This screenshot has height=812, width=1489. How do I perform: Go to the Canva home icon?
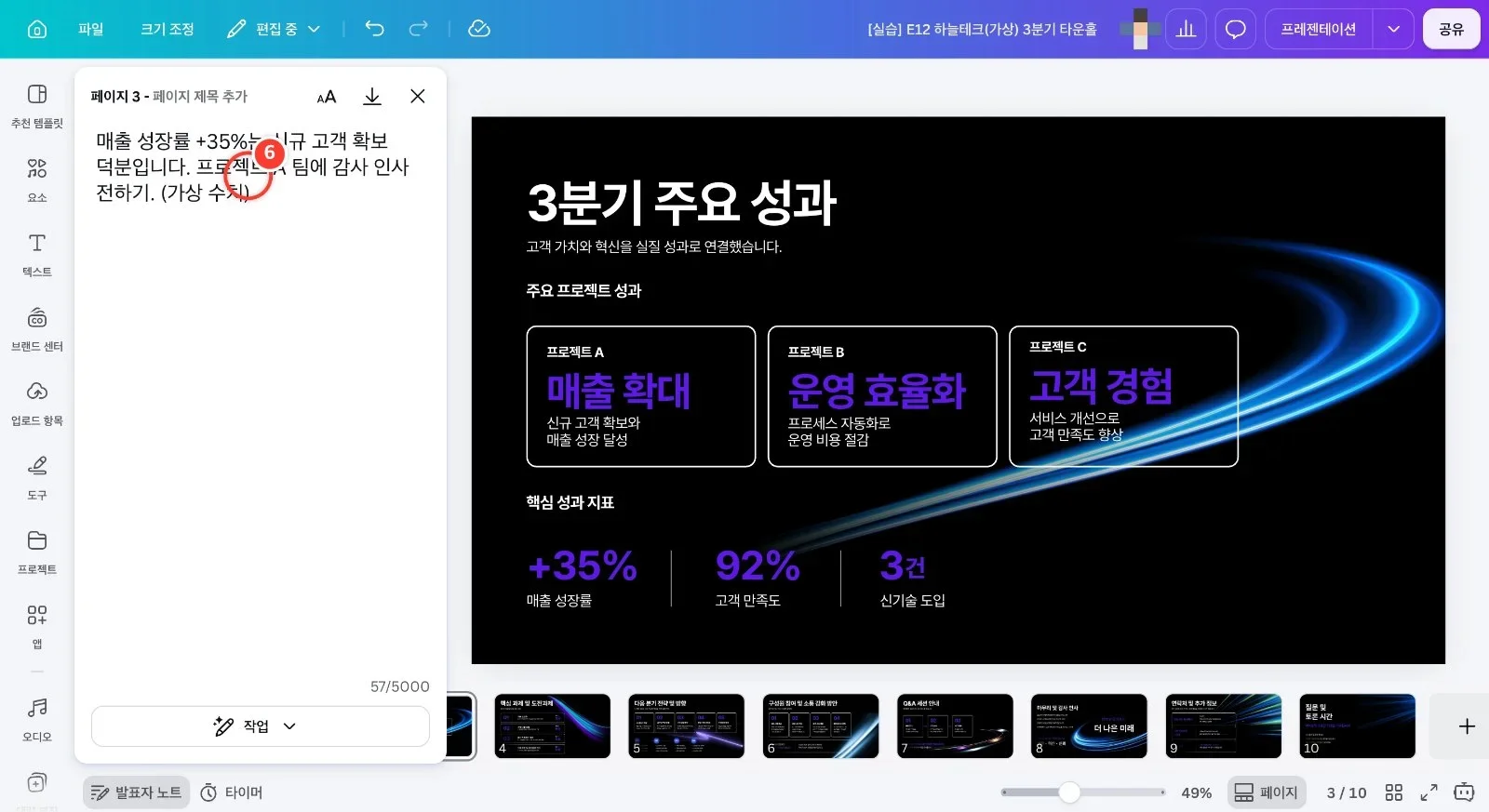coord(37,29)
